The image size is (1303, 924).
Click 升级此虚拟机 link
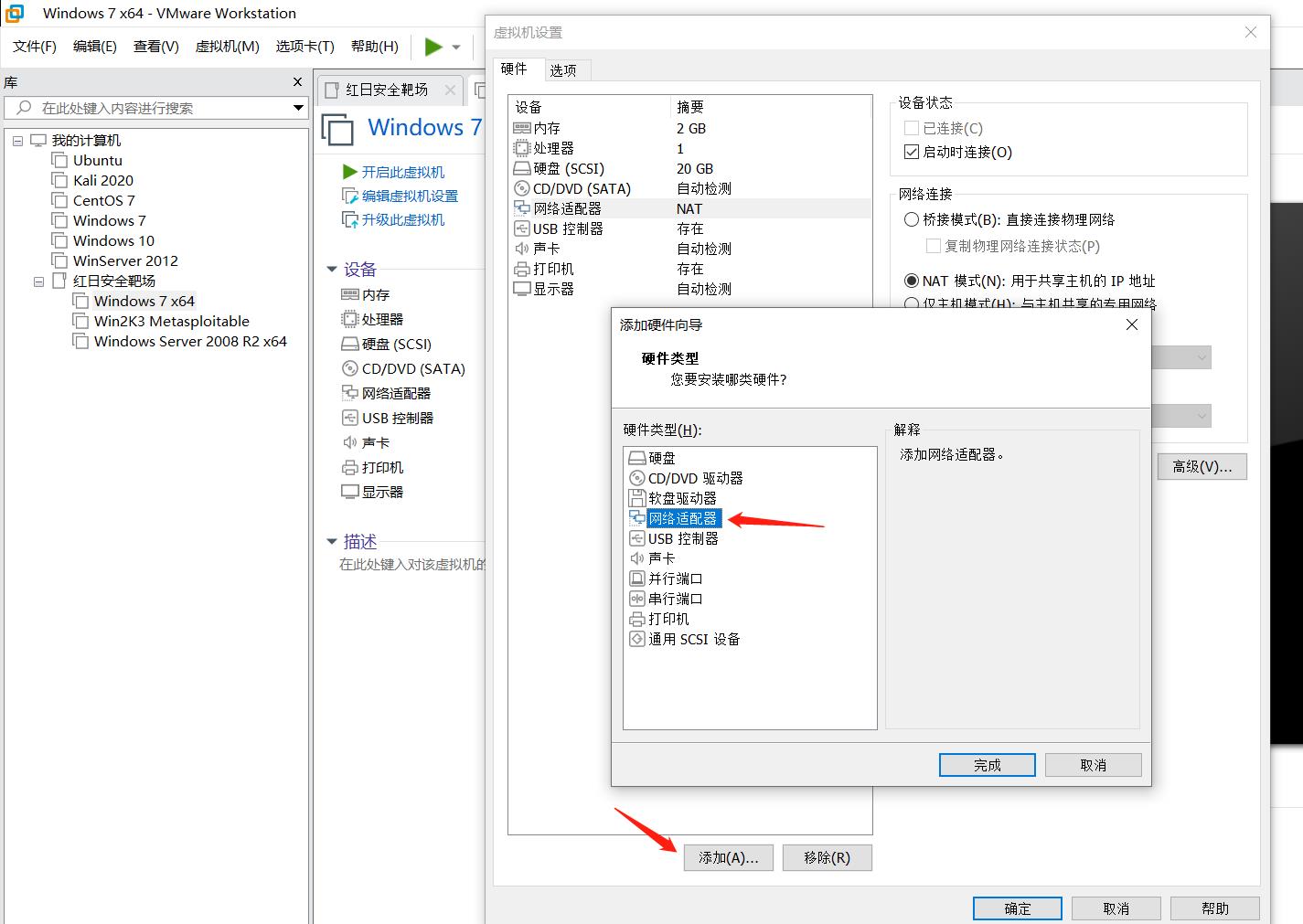[x=403, y=219]
